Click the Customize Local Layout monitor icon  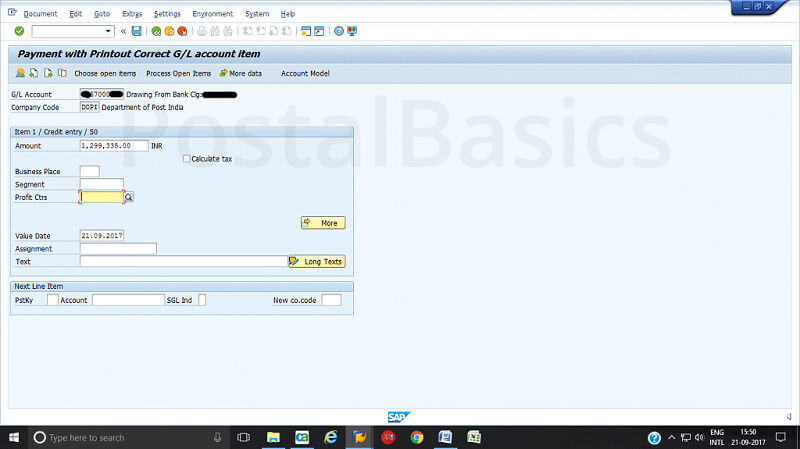click(x=352, y=31)
